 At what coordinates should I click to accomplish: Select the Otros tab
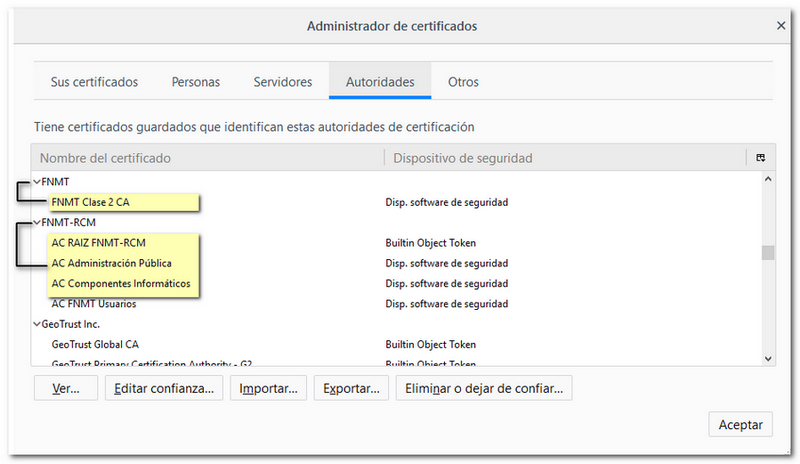(x=463, y=82)
